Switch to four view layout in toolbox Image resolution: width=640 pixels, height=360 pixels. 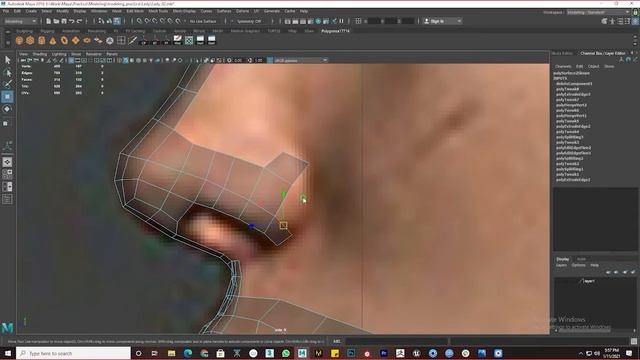(7, 174)
